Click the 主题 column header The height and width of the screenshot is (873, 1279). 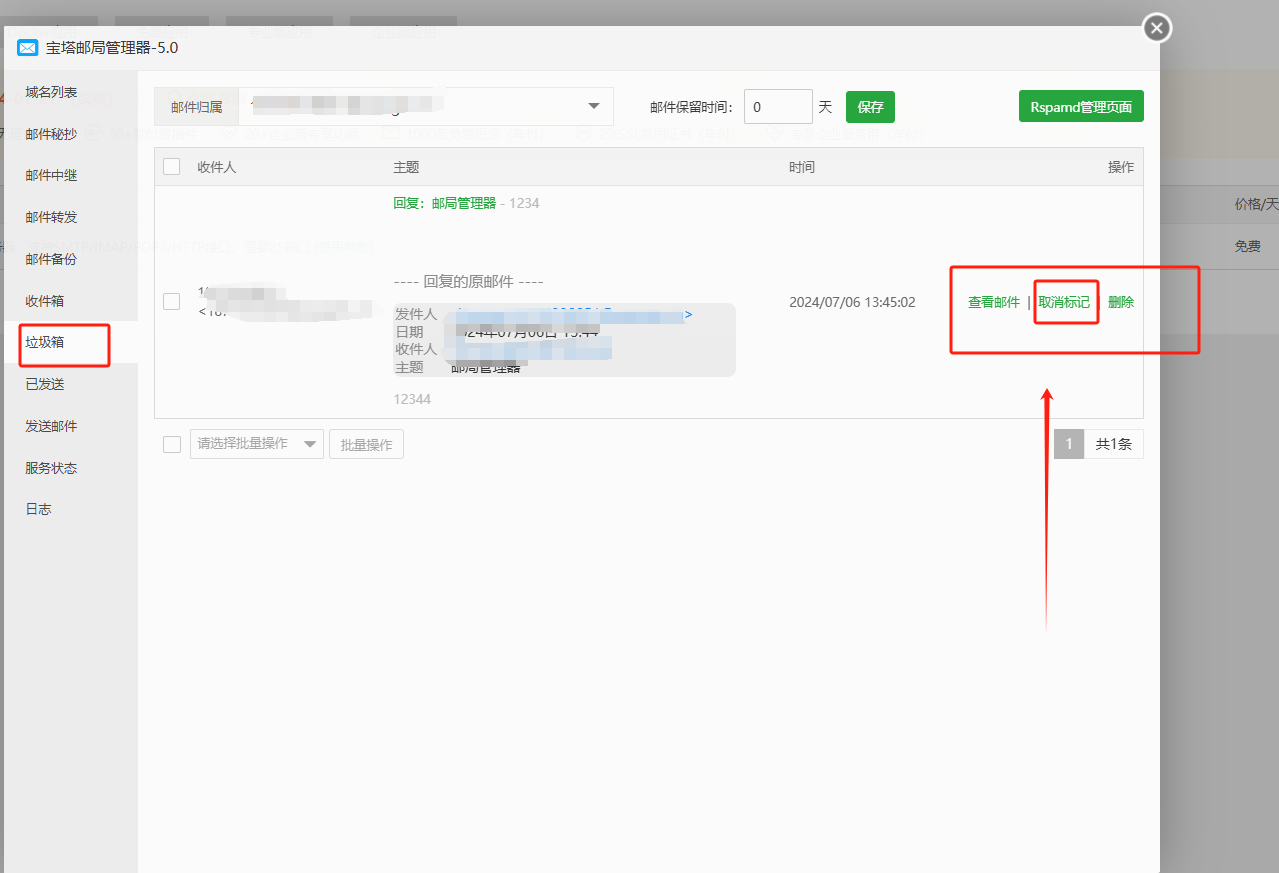406,167
